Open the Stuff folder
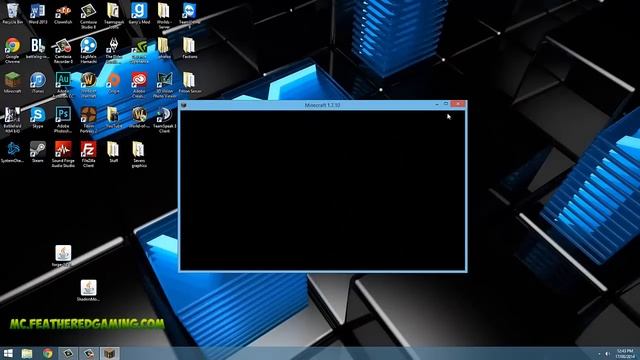Image resolution: width=640 pixels, height=360 pixels. (113, 152)
